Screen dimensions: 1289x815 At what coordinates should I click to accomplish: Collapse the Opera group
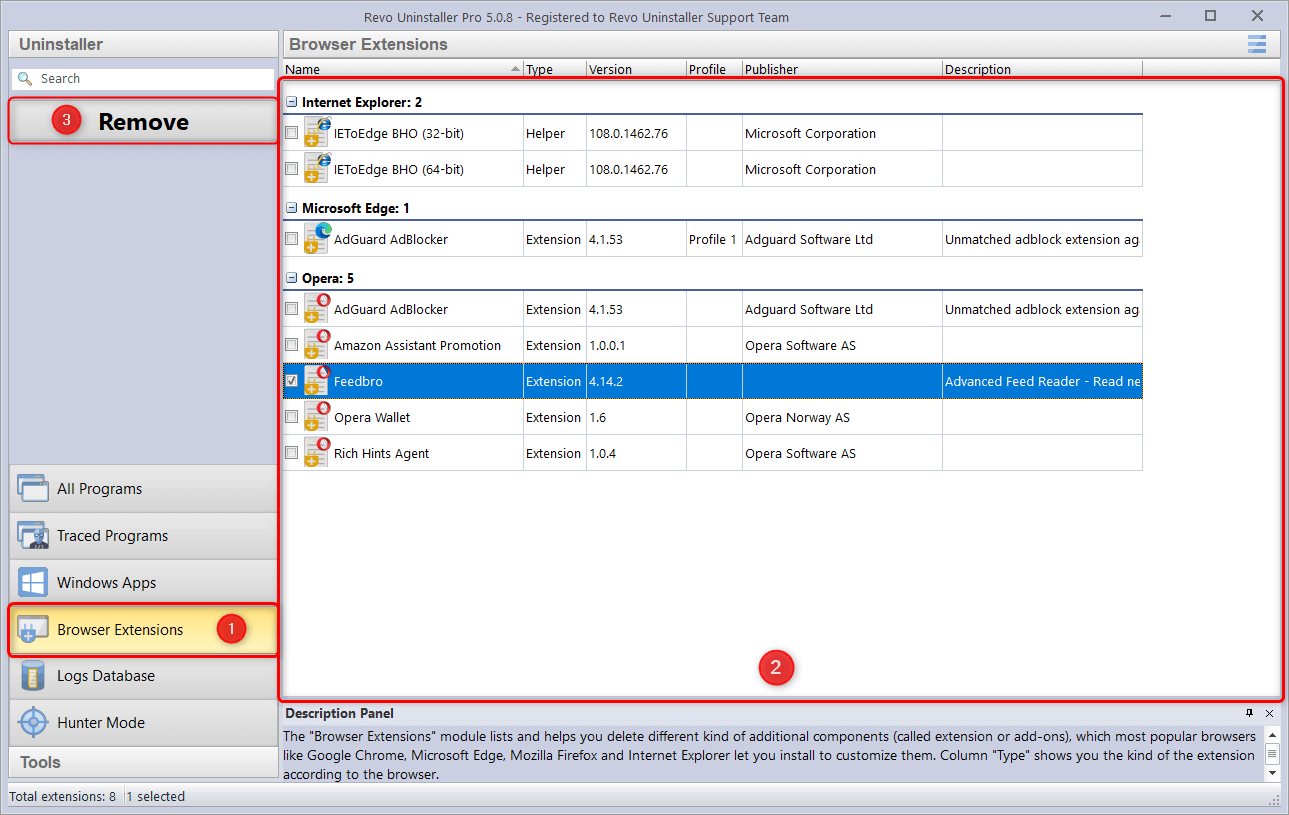(291, 278)
